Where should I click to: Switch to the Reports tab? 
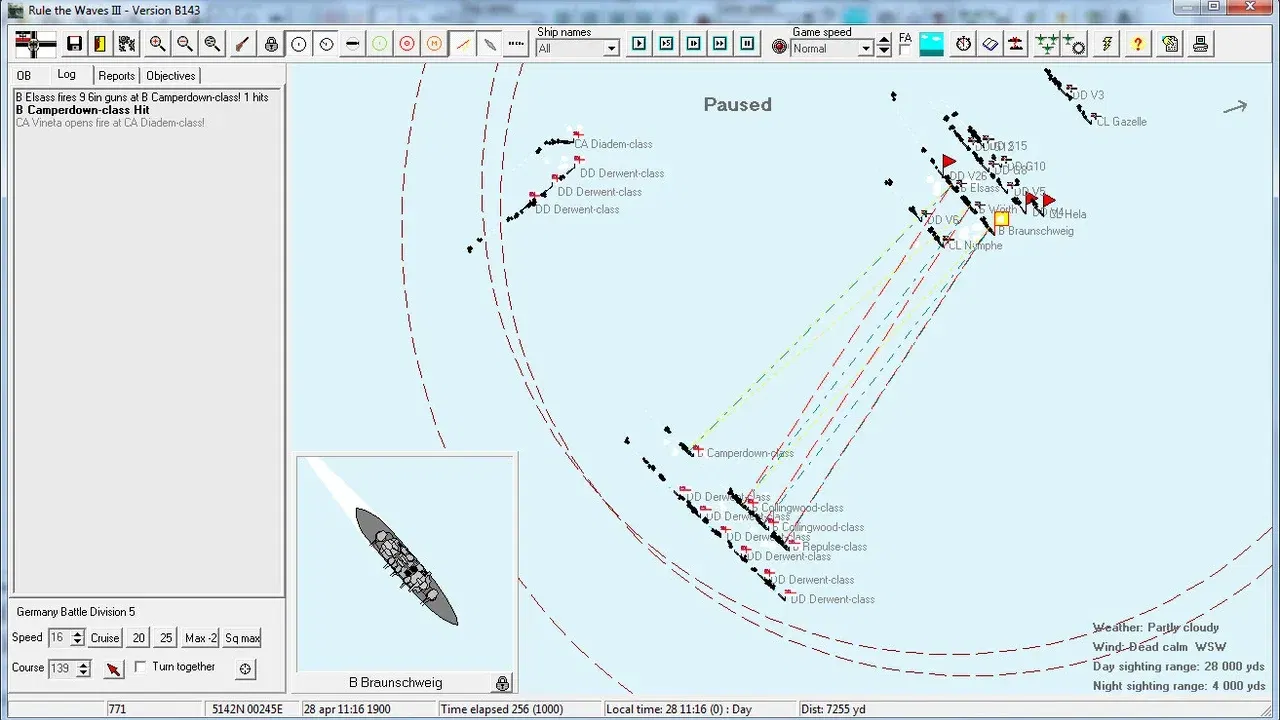[116, 75]
